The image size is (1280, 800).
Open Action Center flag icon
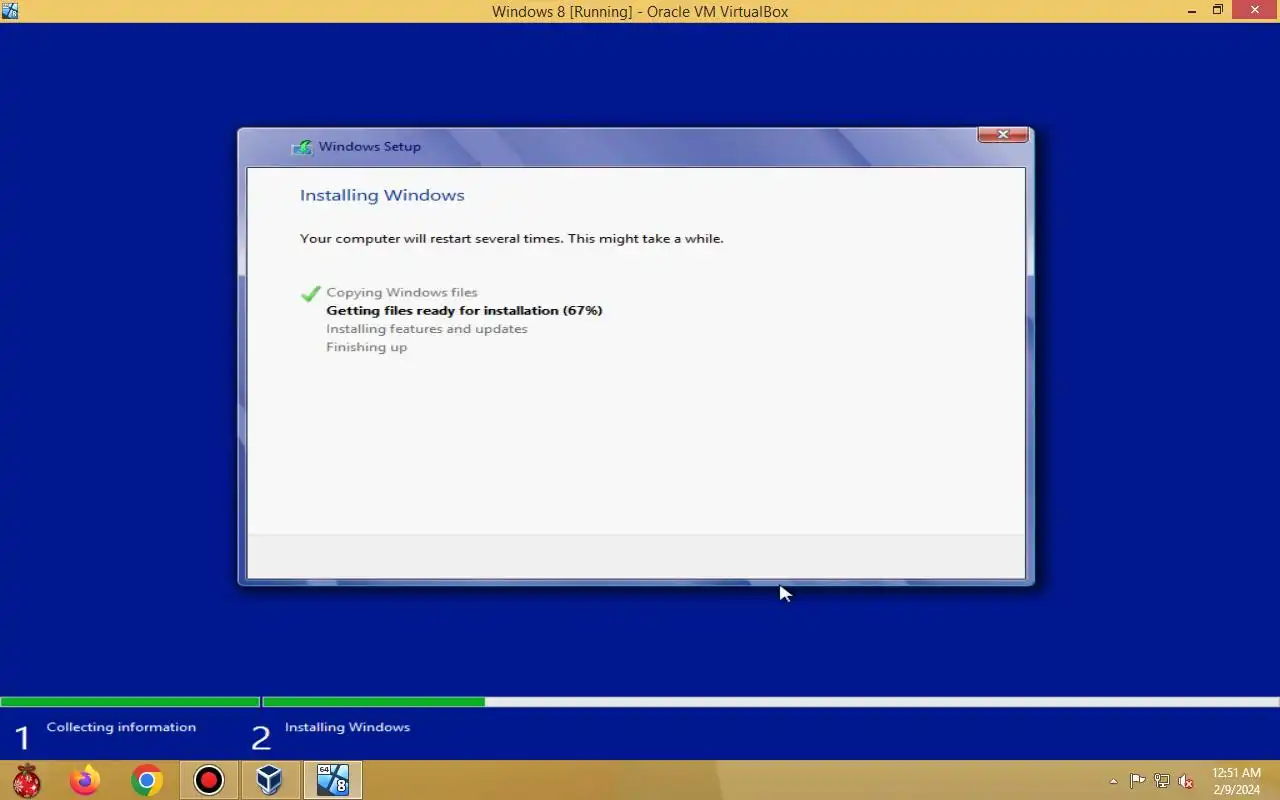pyautogui.click(x=1138, y=781)
